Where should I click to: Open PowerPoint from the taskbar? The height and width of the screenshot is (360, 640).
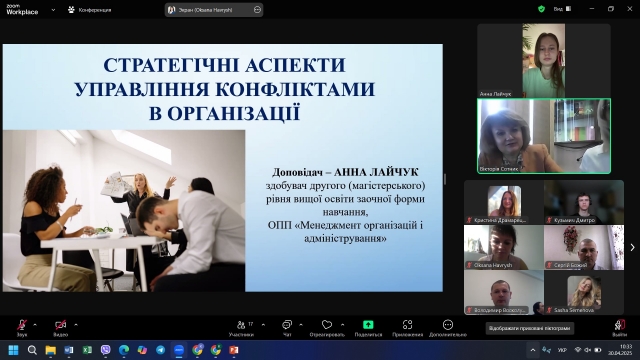click(x=233, y=350)
